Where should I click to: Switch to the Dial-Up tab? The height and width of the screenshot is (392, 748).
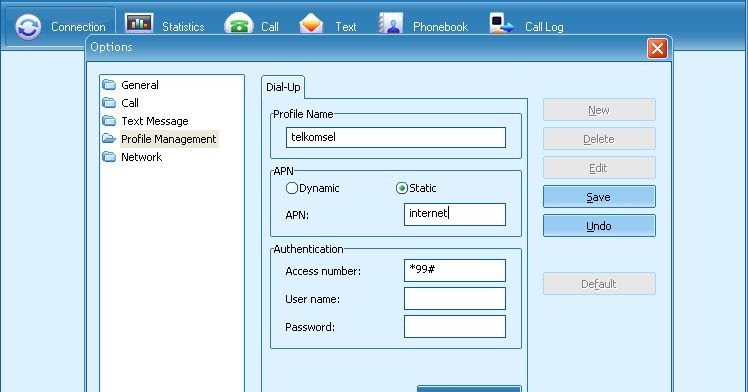283,87
